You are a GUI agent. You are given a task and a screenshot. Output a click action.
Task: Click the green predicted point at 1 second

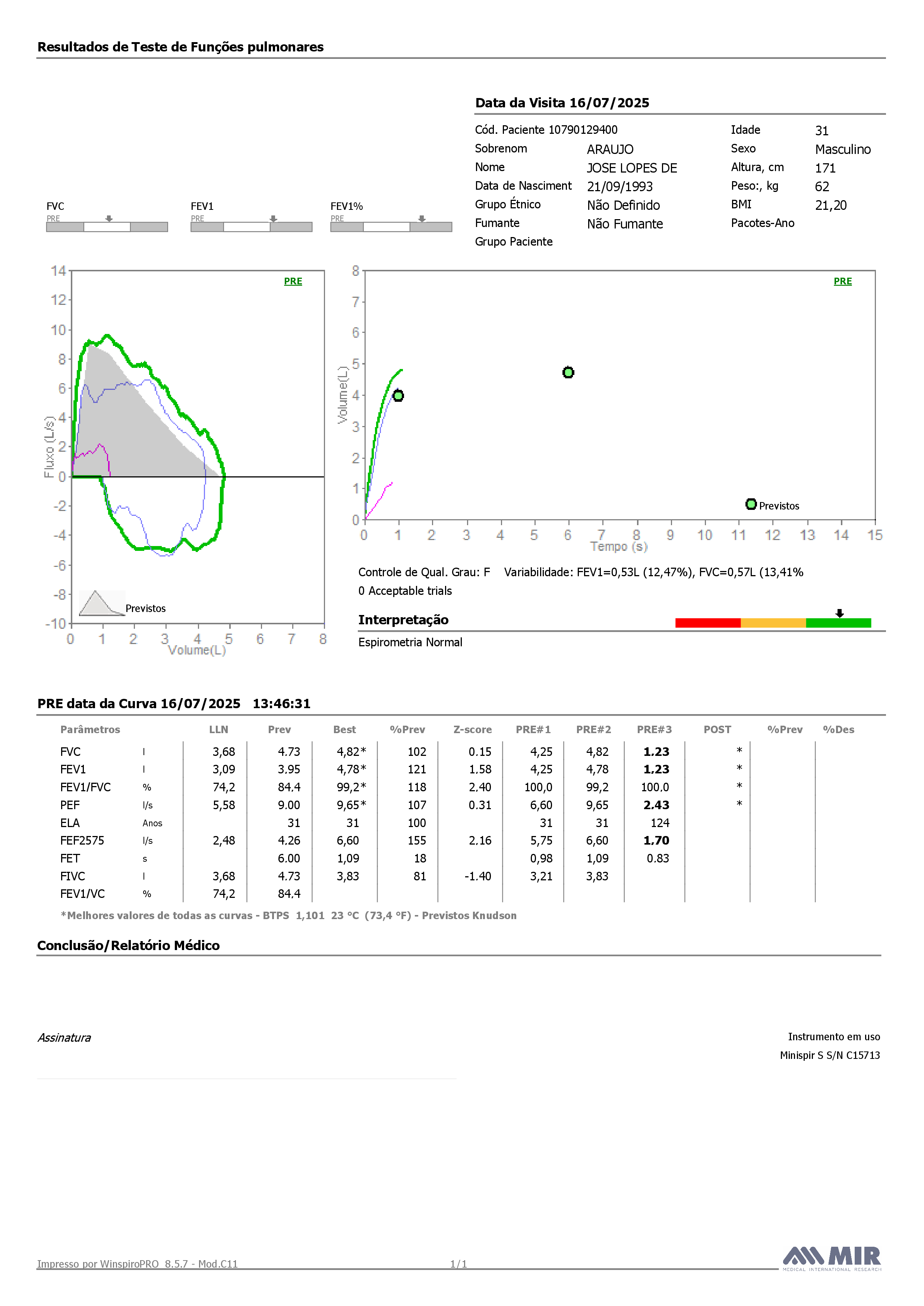[x=398, y=396]
